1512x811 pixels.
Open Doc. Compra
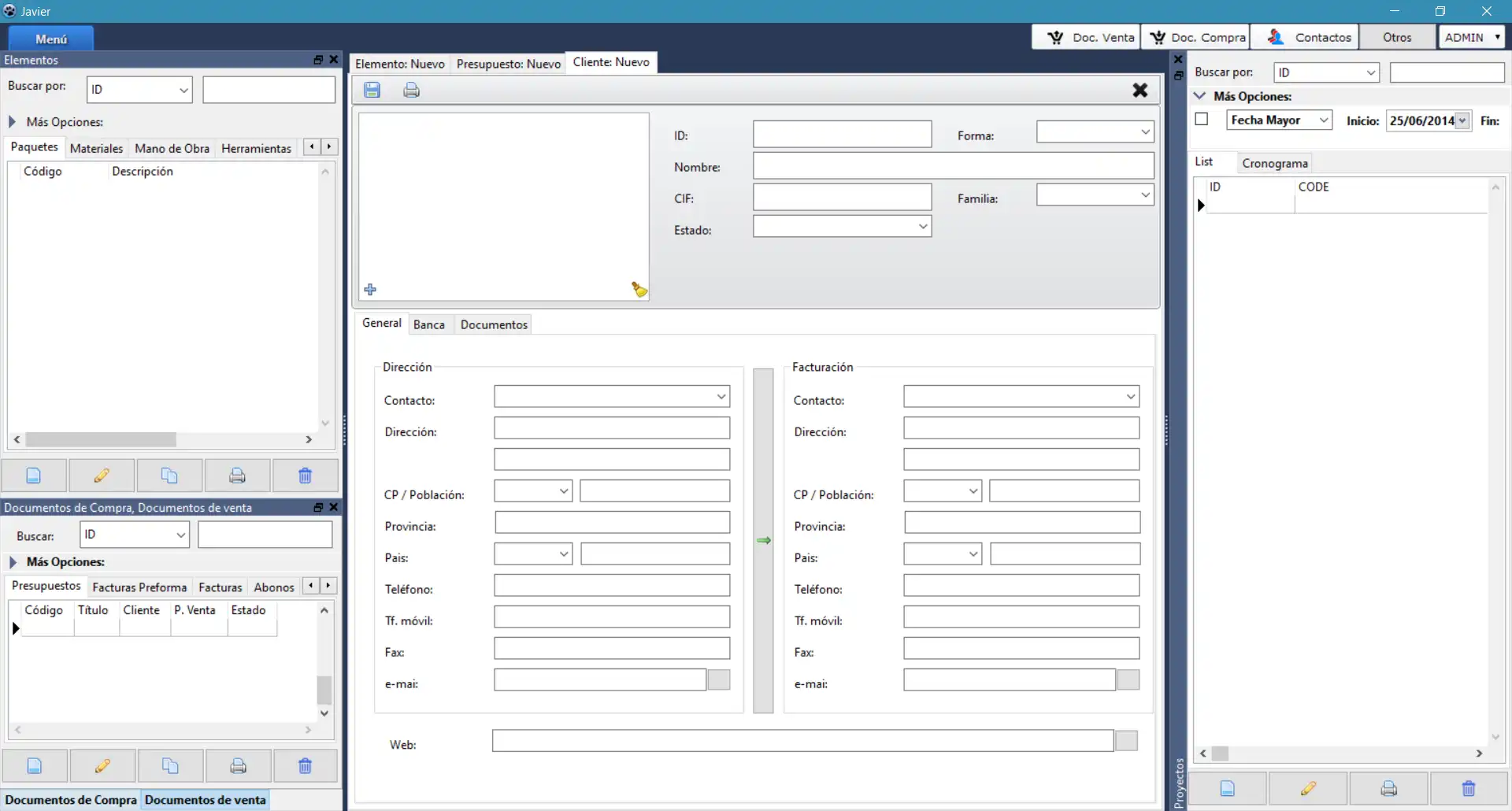(1195, 37)
